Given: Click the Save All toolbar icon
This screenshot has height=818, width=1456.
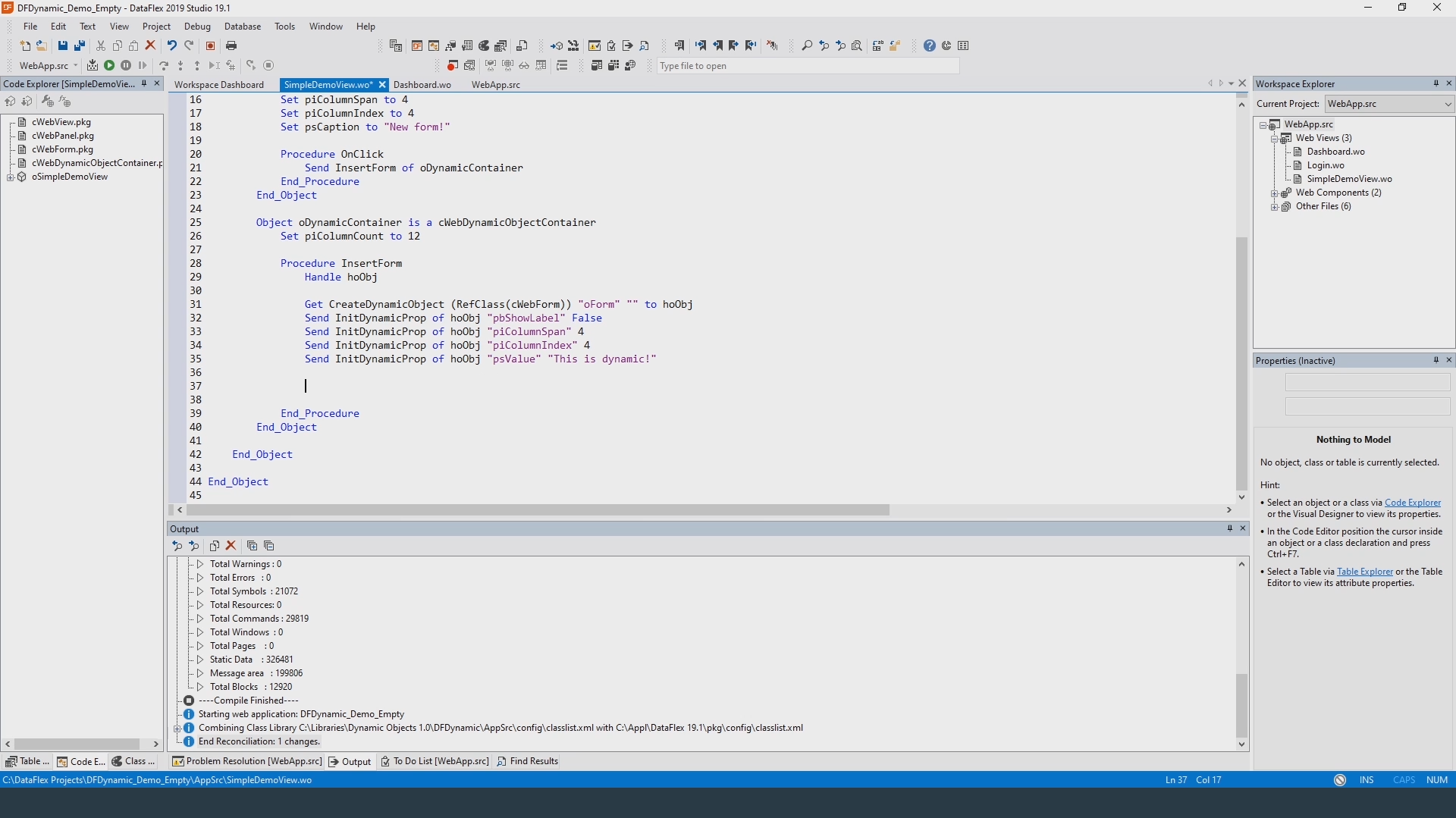Looking at the screenshot, I should (80, 46).
